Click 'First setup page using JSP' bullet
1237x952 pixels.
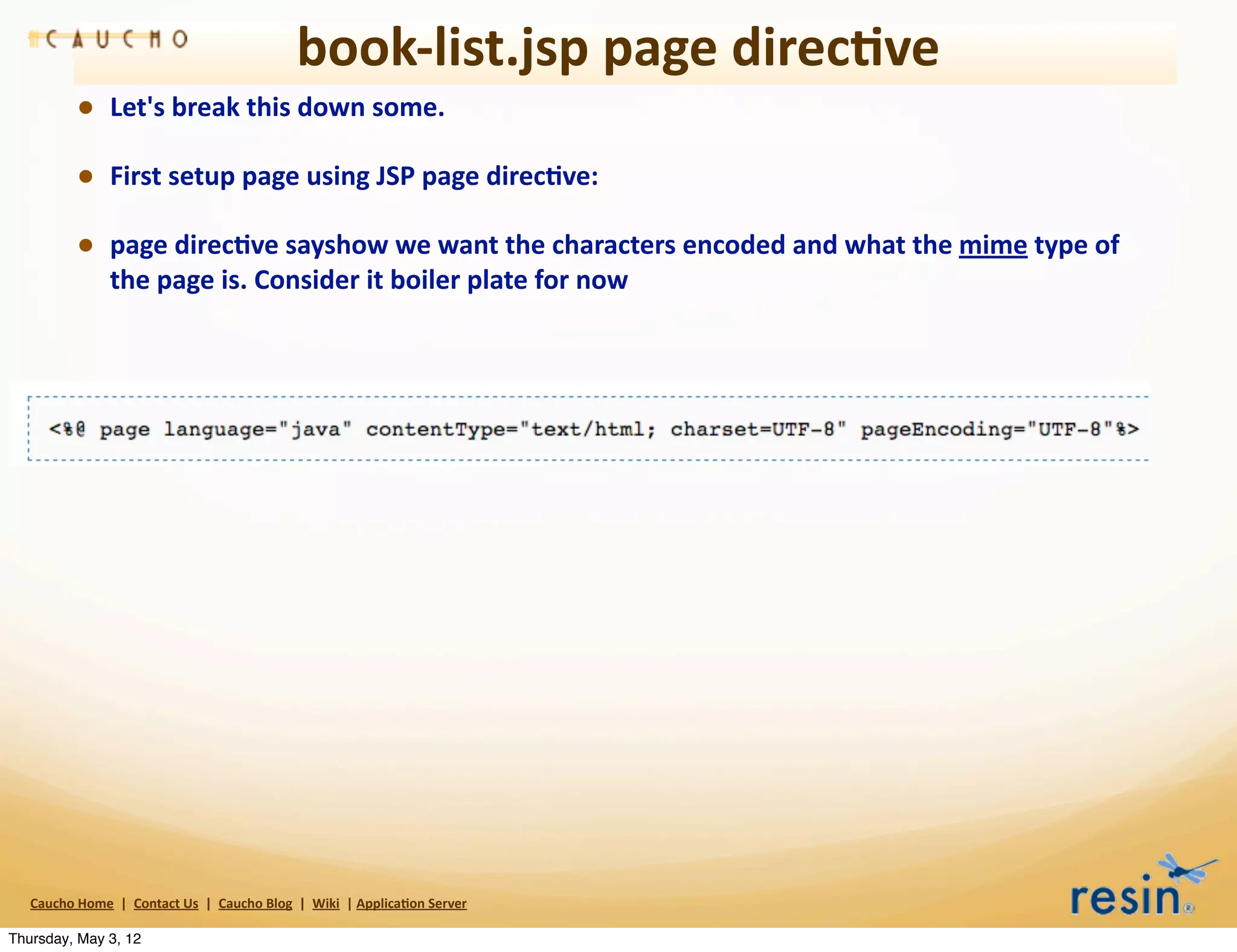point(354,176)
